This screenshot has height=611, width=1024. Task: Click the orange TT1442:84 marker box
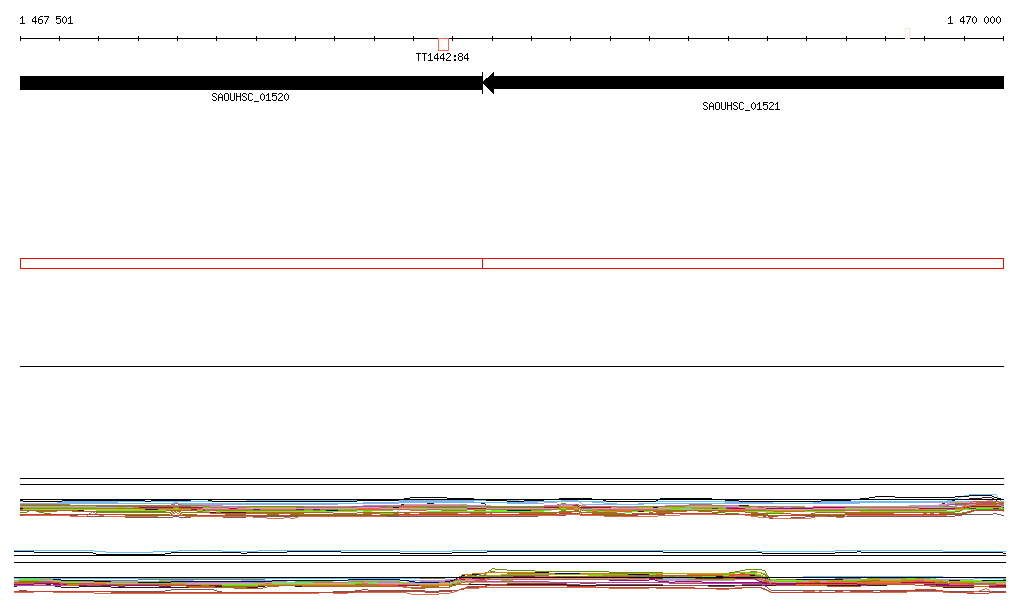pos(443,44)
